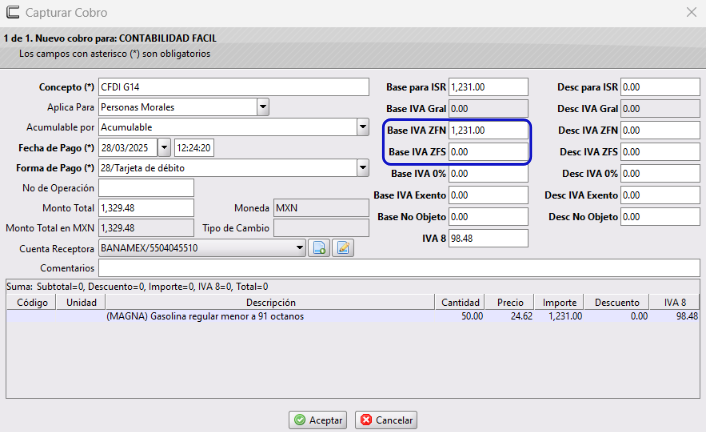Image resolution: width=706 pixels, height=432 pixels.
Task: Click the Unidad column header
Action: 81,302
